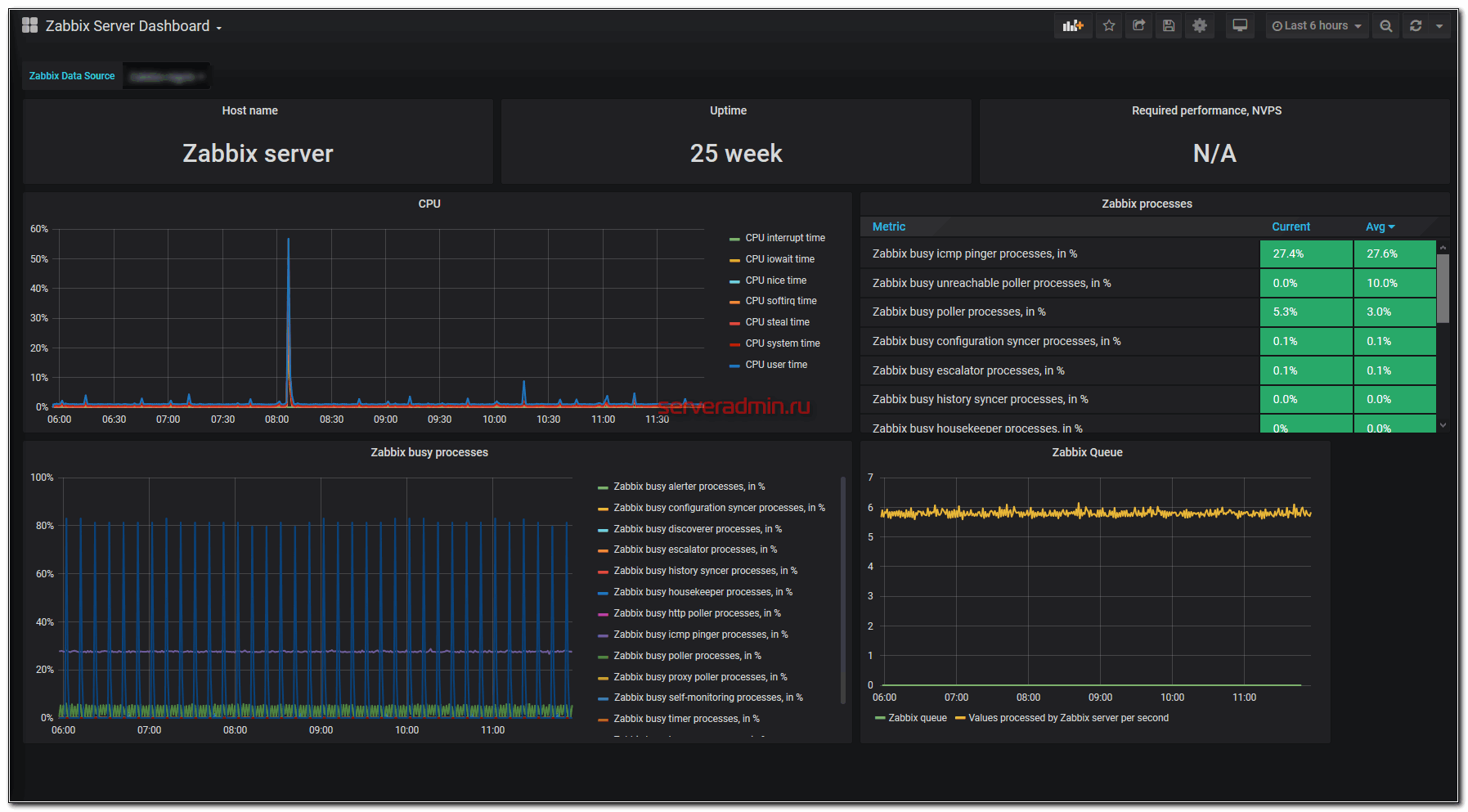Sort table by Current column
The width and height of the screenshot is (1468, 812).
[x=1291, y=227]
